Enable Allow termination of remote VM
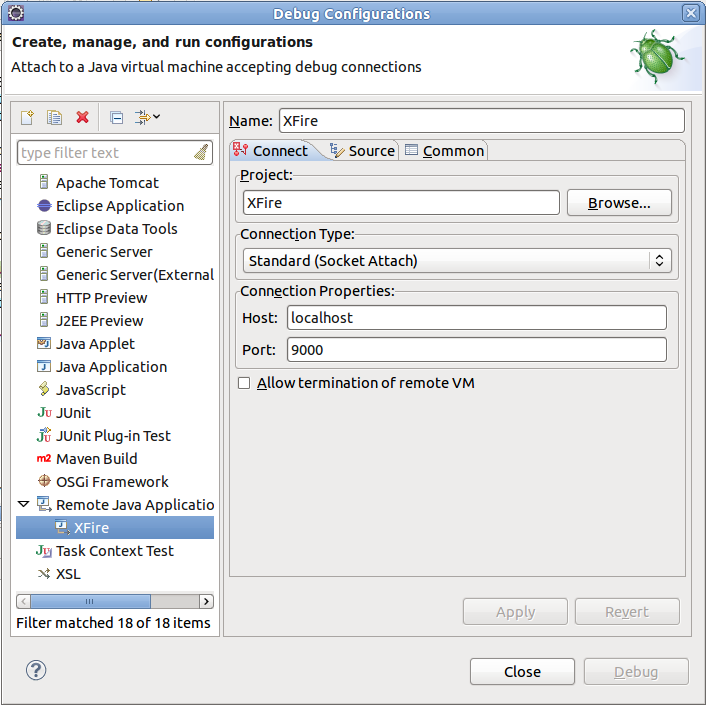The height and width of the screenshot is (705, 706). click(x=244, y=383)
